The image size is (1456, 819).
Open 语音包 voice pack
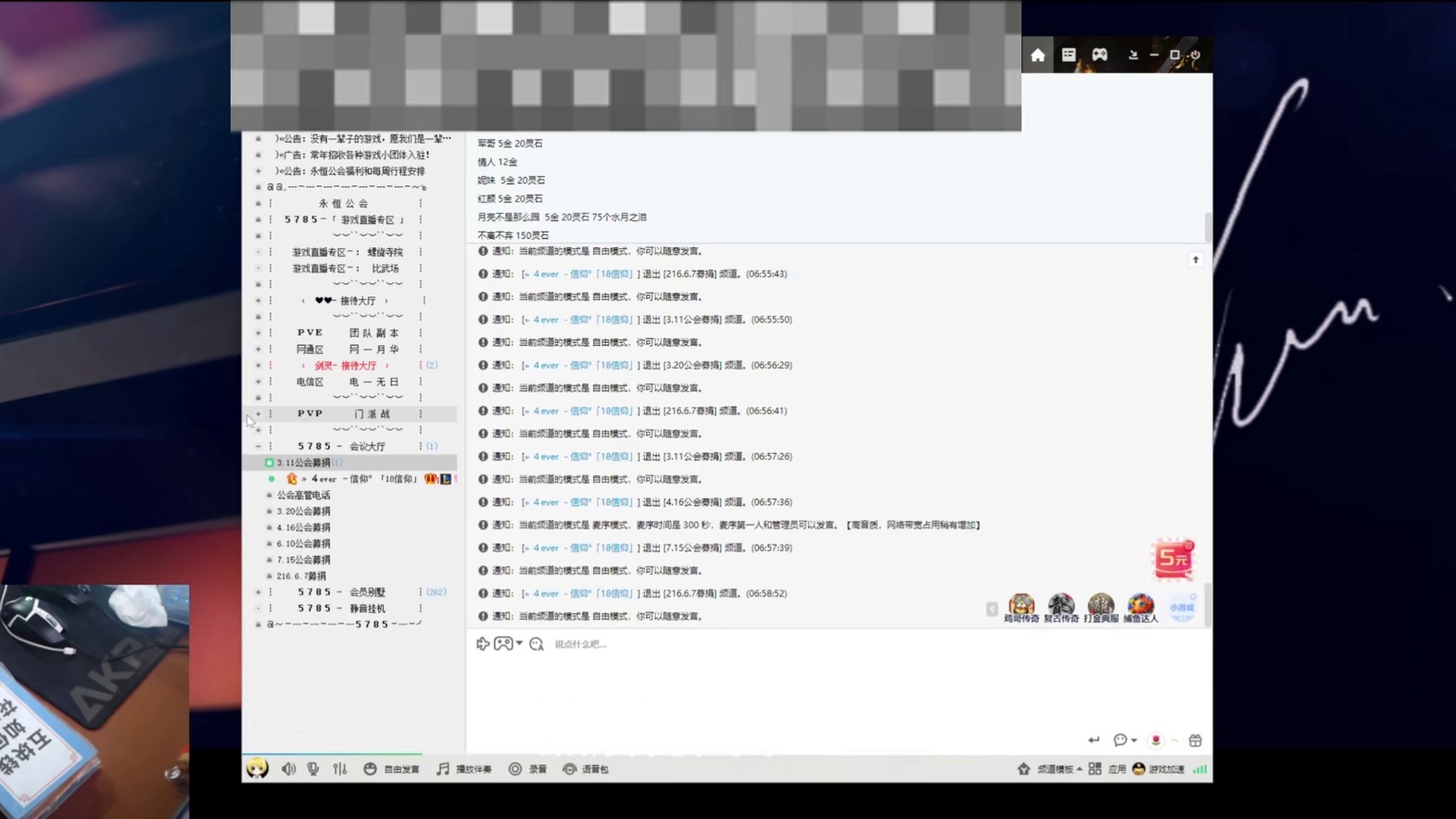tap(586, 769)
